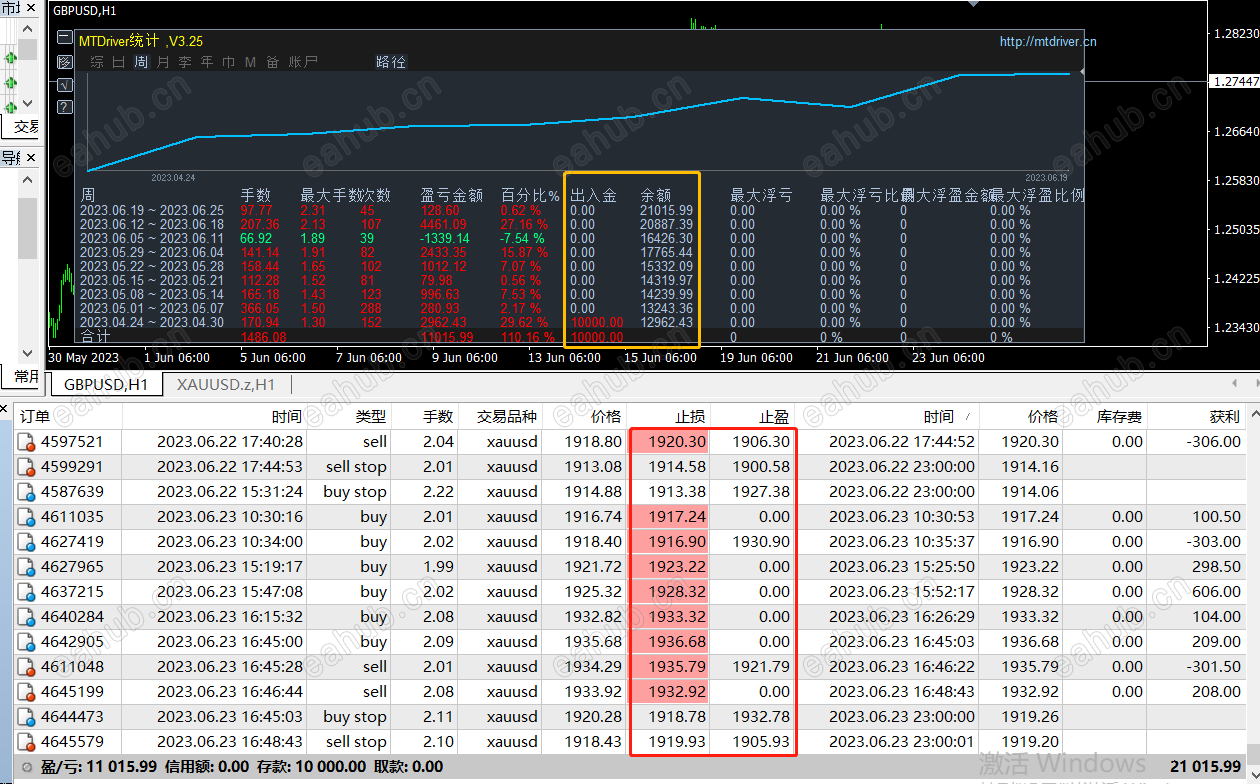Collapse the MTDriver statistics panel

(64, 37)
